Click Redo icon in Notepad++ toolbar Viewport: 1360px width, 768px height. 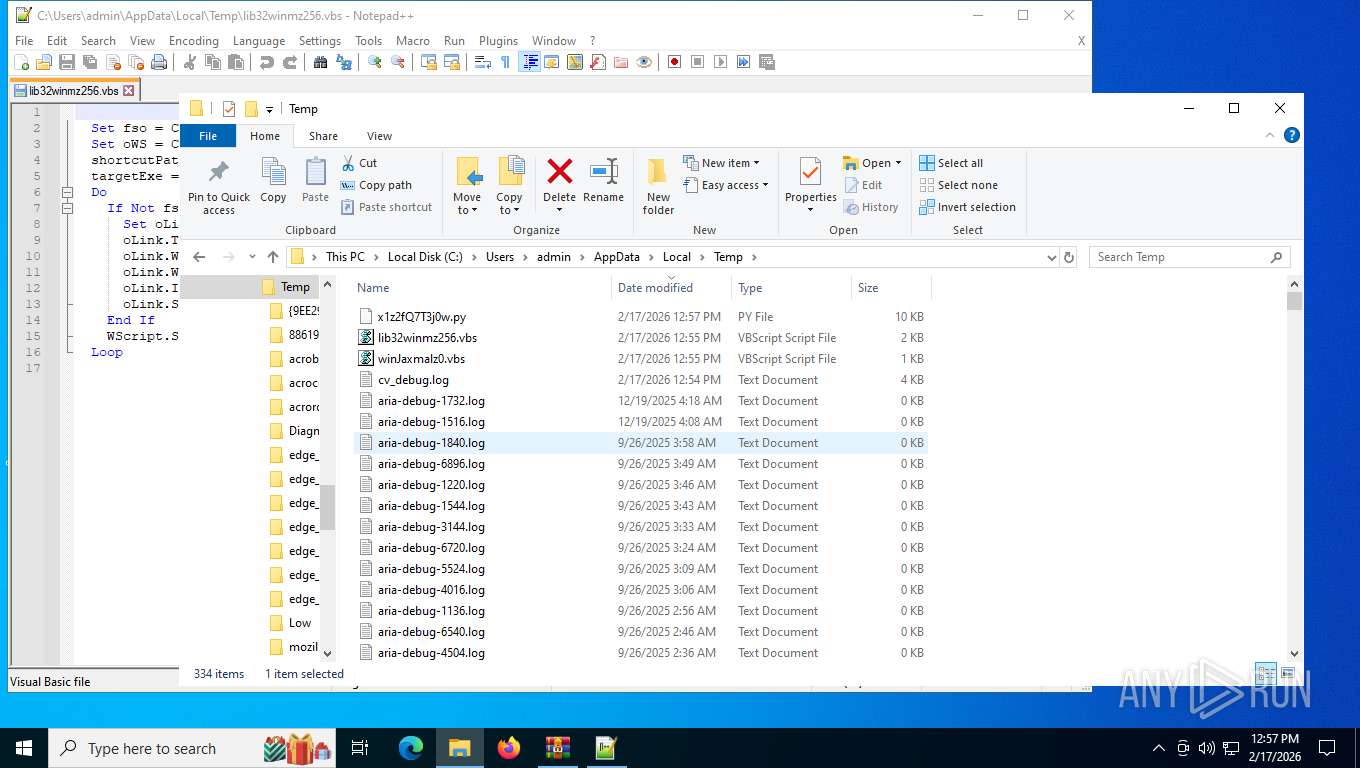point(289,62)
